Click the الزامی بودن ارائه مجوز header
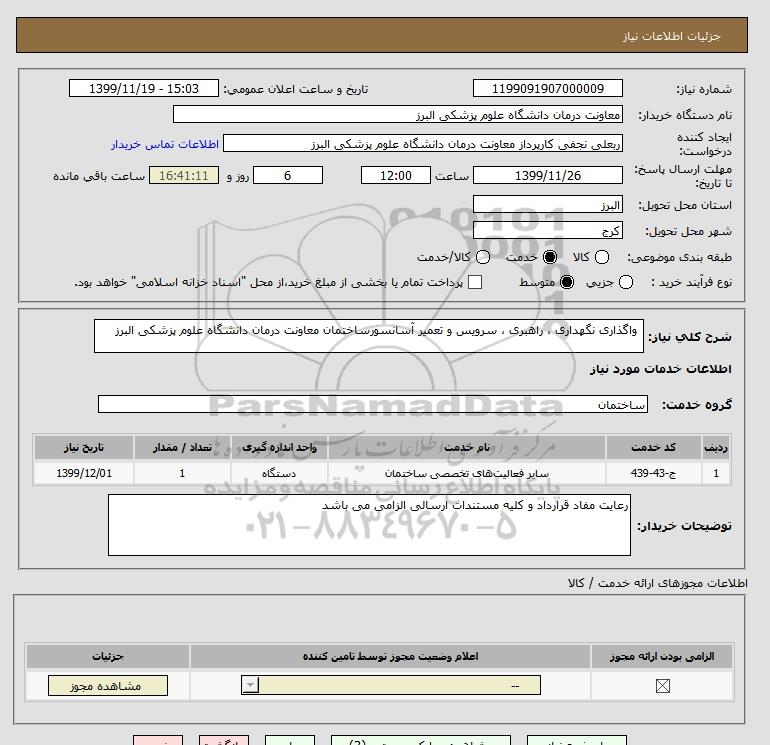Screen dimensions: 770x745 [662, 656]
